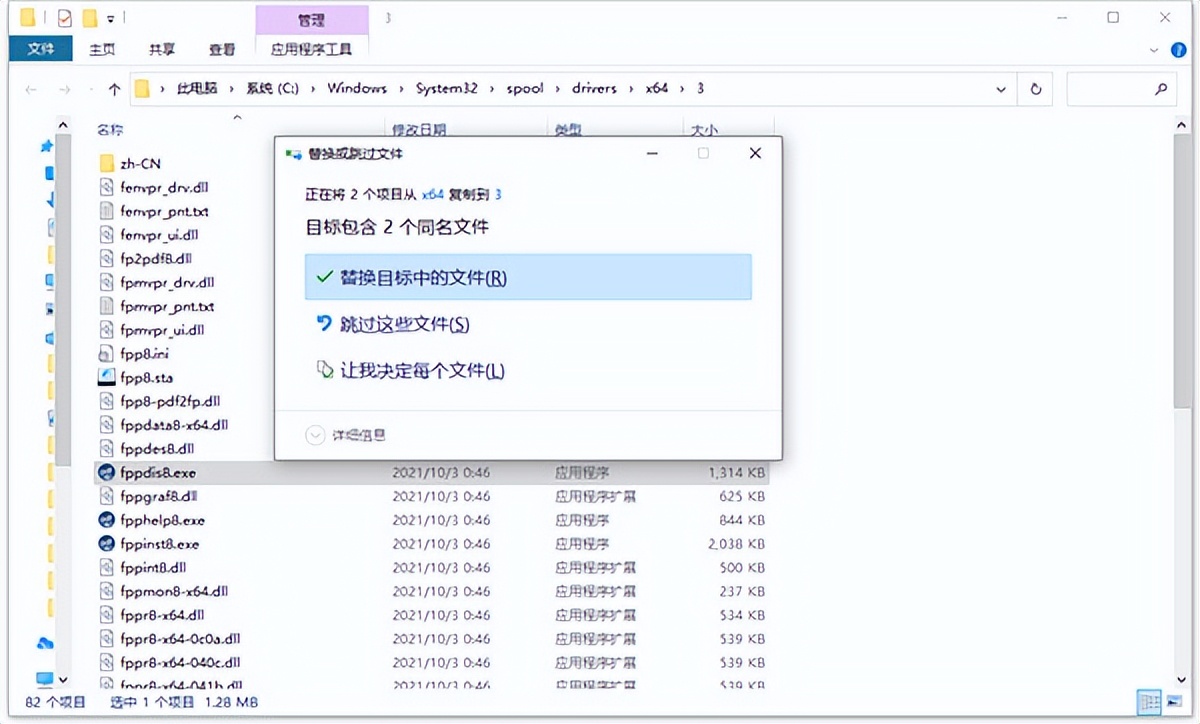Switch to the 查看 ribbon tab
1200x724 pixels.
click(x=222, y=47)
